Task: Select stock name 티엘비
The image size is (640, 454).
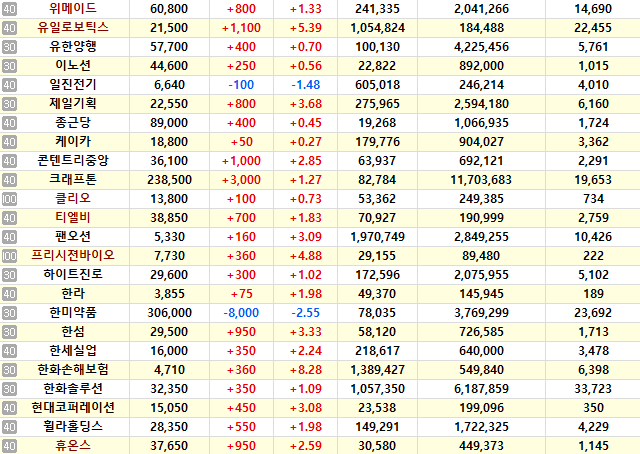Action: (x=73, y=217)
